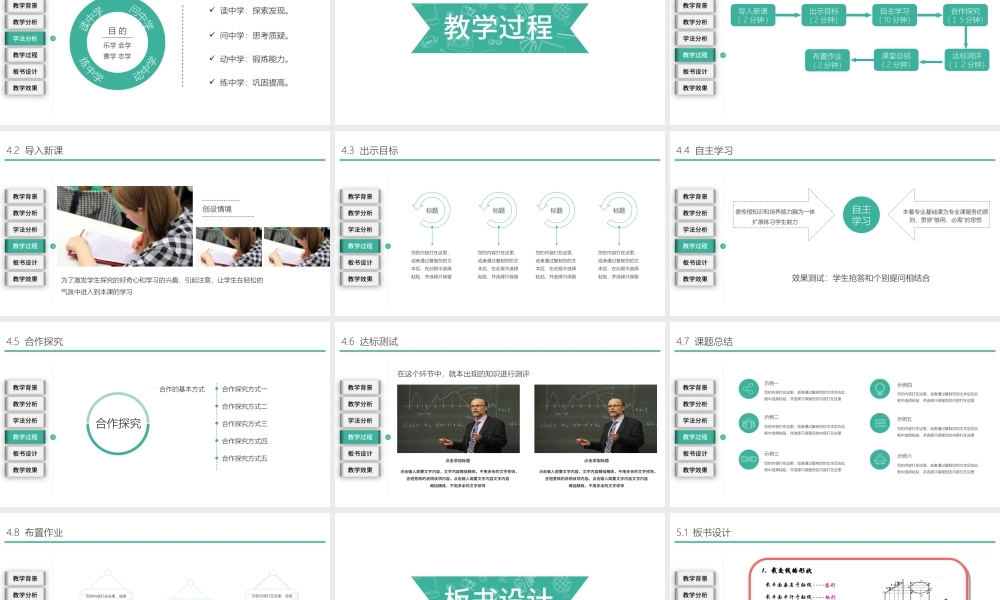Select the 教学过程 tab in slide 4.2 导入新课
The image size is (1000, 600).
point(26,245)
